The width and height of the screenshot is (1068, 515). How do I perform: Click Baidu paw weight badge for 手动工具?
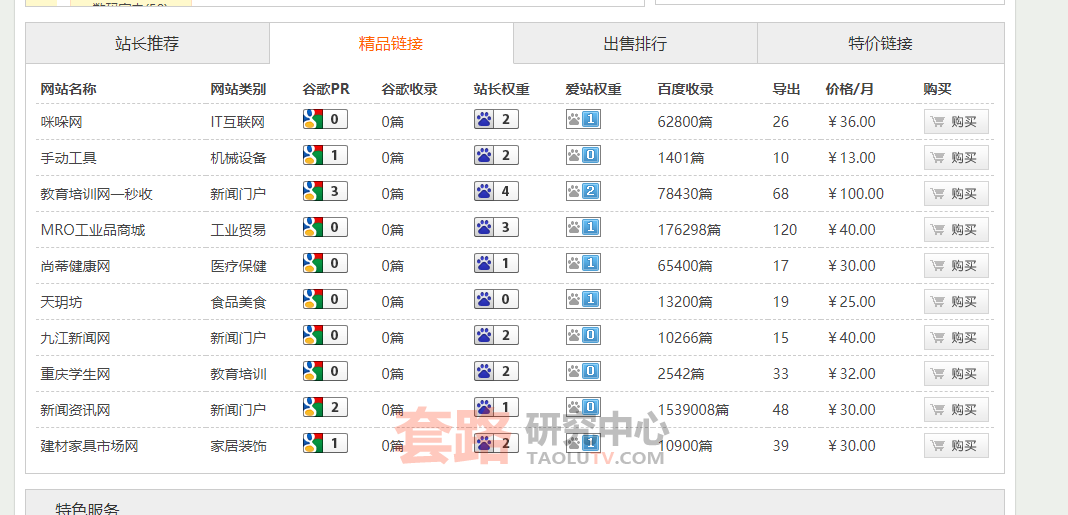click(497, 155)
